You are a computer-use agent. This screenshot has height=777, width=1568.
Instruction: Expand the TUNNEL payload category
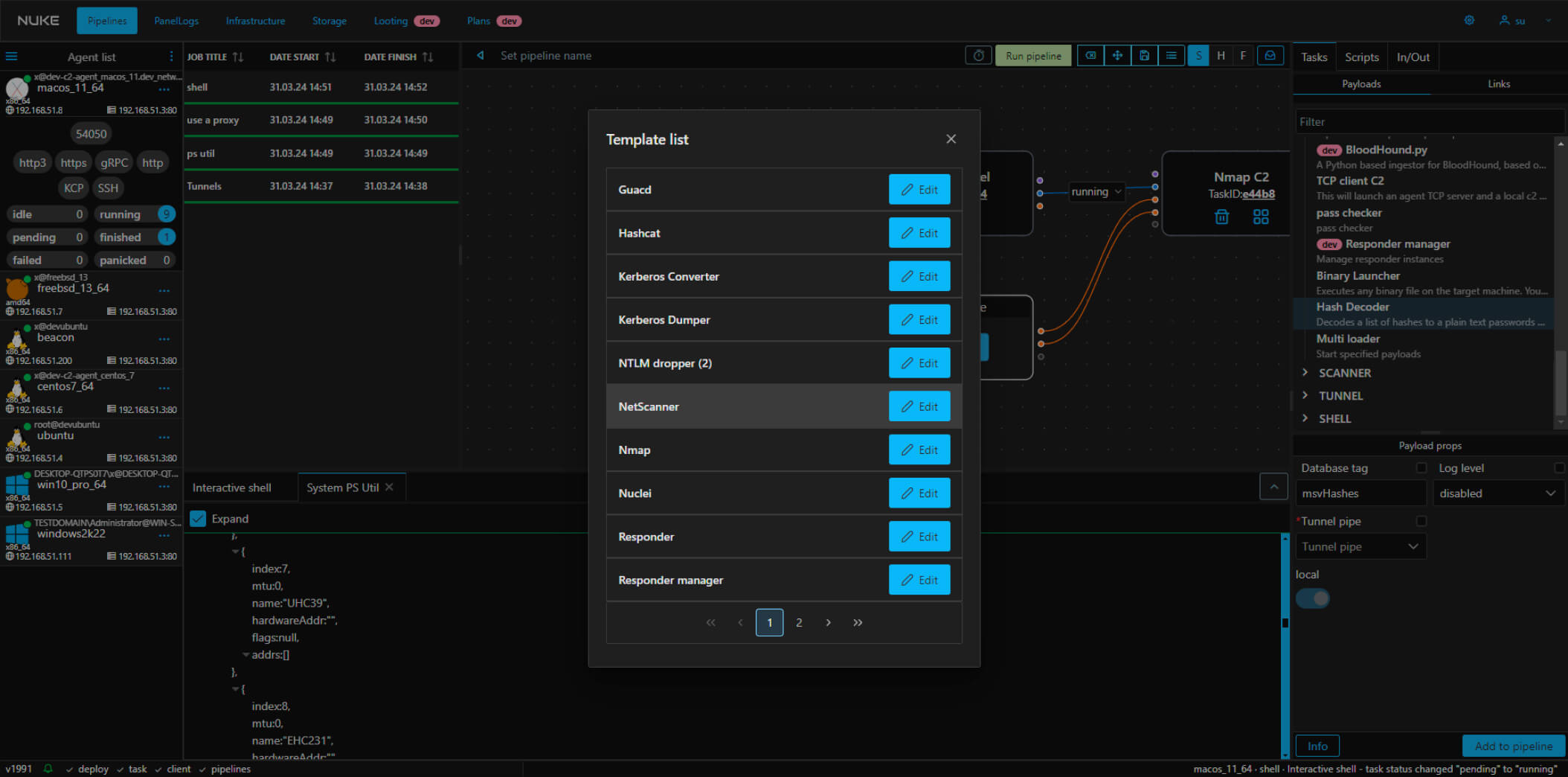tap(1305, 396)
